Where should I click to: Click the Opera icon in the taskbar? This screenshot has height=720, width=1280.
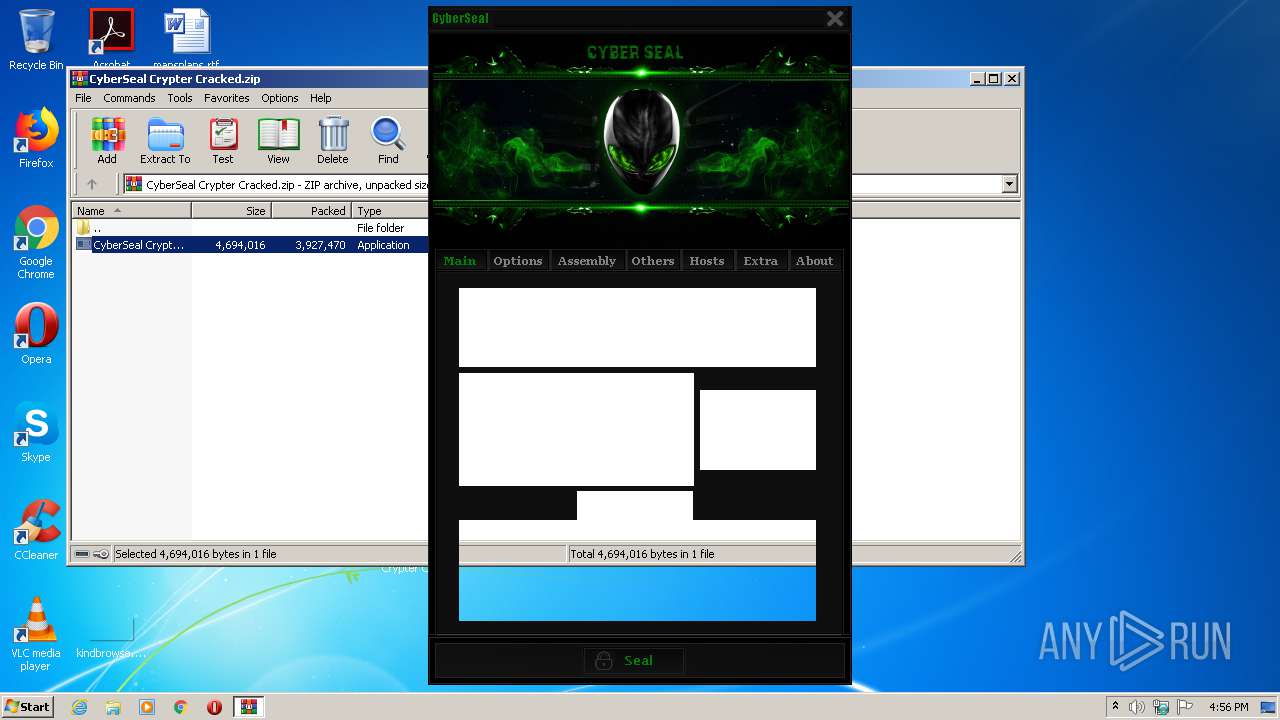point(214,707)
